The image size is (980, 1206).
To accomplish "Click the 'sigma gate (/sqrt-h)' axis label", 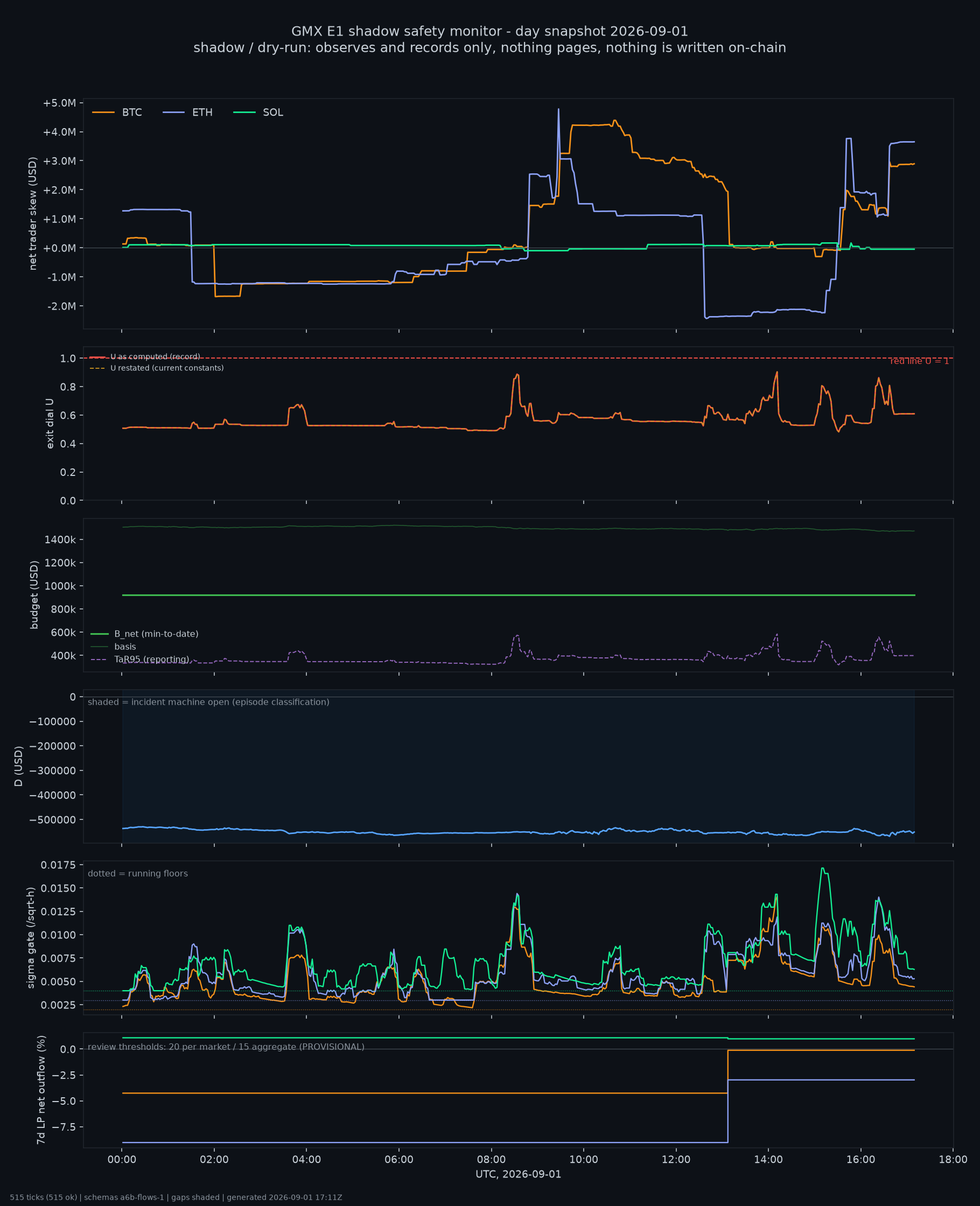I will click(x=31, y=938).
